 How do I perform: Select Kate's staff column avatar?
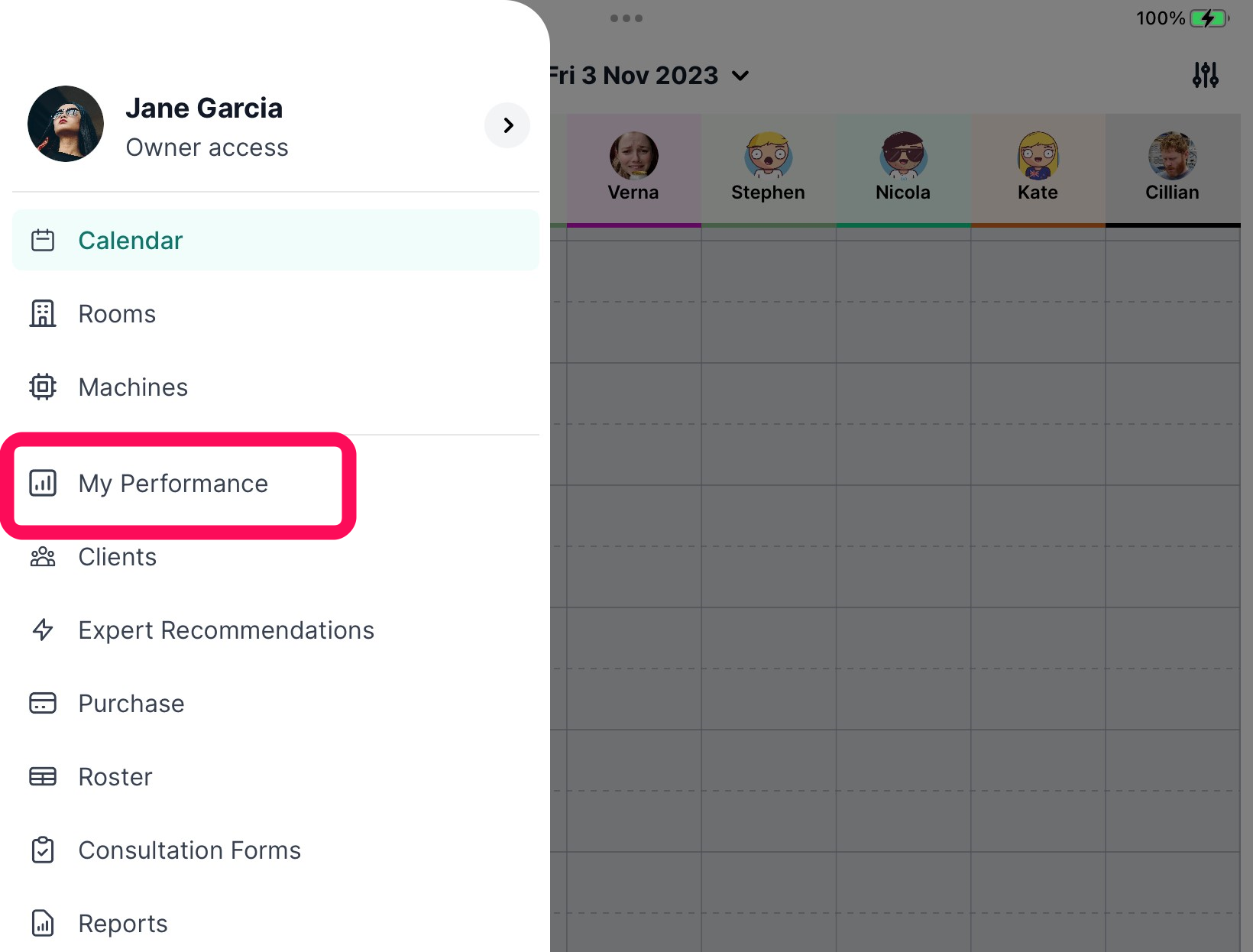(1038, 156)
